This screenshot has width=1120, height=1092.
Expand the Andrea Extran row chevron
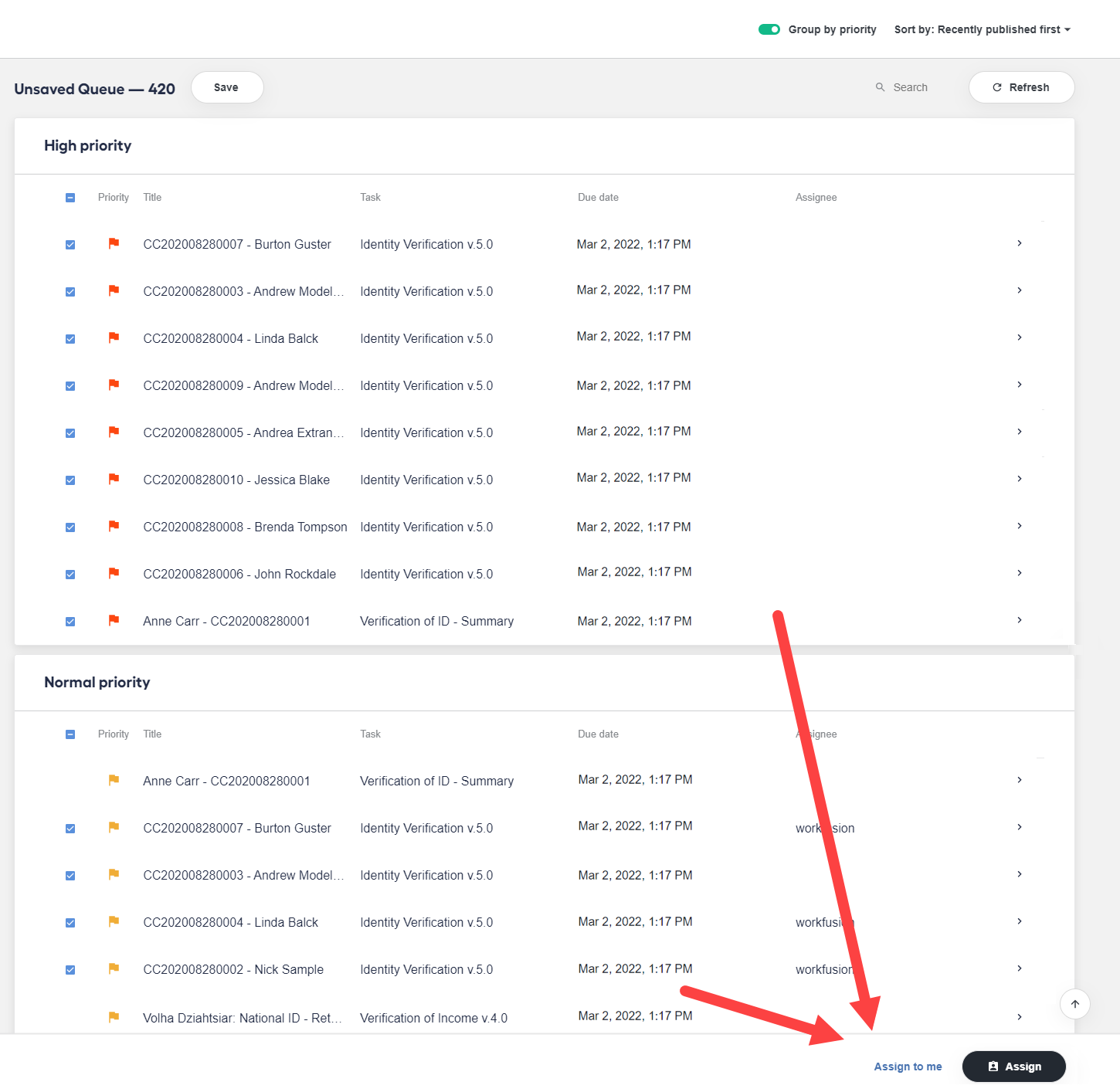(x=1020, y=432)
